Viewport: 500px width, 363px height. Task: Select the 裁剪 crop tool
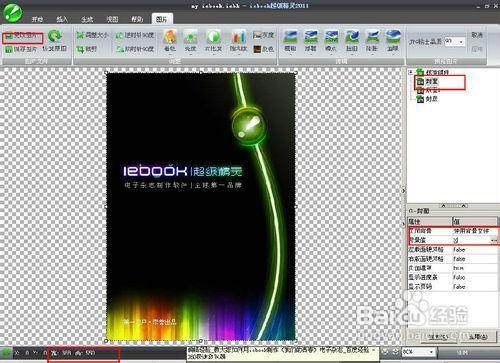tap(87, 49)
